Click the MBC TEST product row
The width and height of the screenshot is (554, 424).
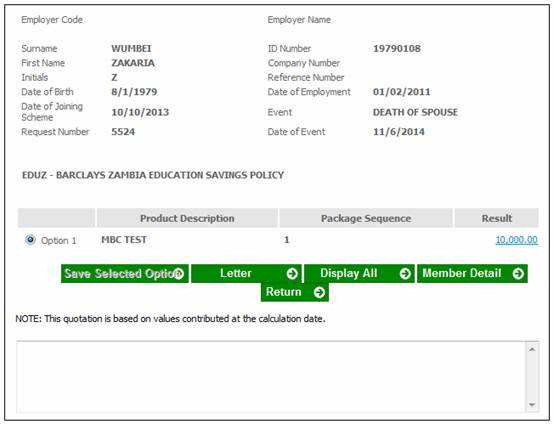pos(278,240)
